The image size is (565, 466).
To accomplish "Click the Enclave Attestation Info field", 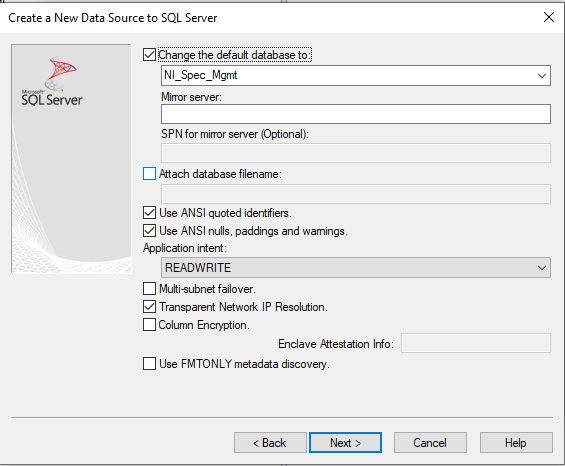I will [x=476, y=343].
